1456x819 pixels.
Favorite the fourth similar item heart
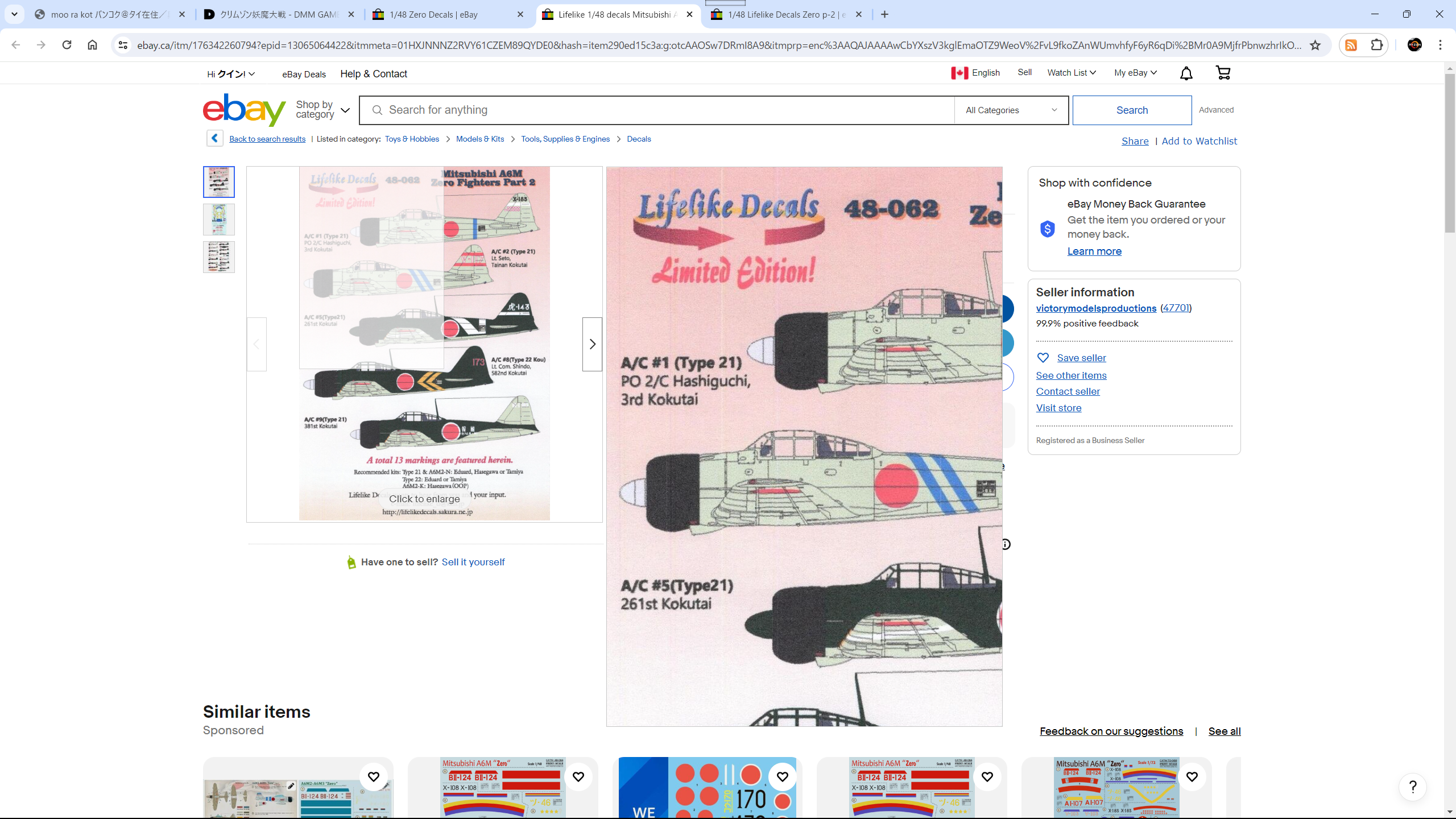pyautogui.click(x=987, y=777)
